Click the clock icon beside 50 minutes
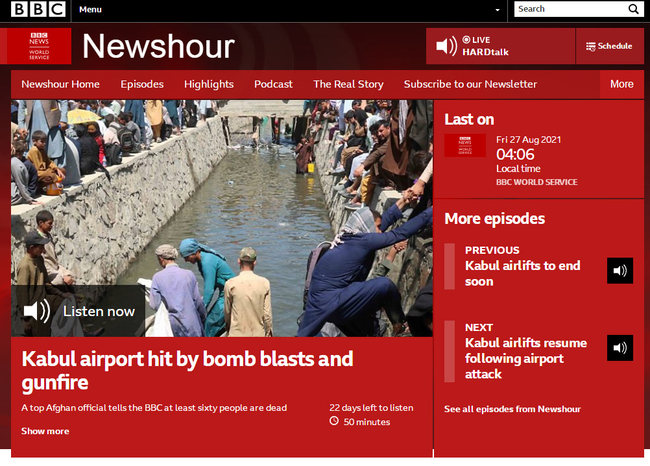650x466 pixels. [x=334, y=421]
